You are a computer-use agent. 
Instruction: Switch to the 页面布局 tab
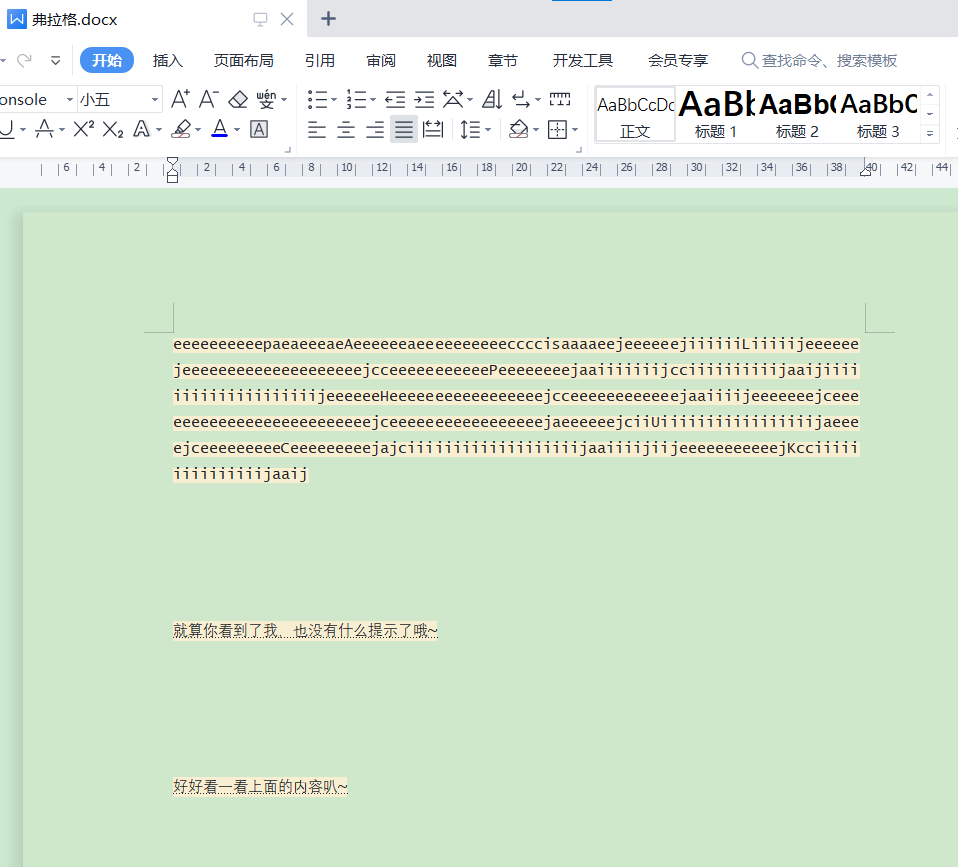click(x=243, y=60)
